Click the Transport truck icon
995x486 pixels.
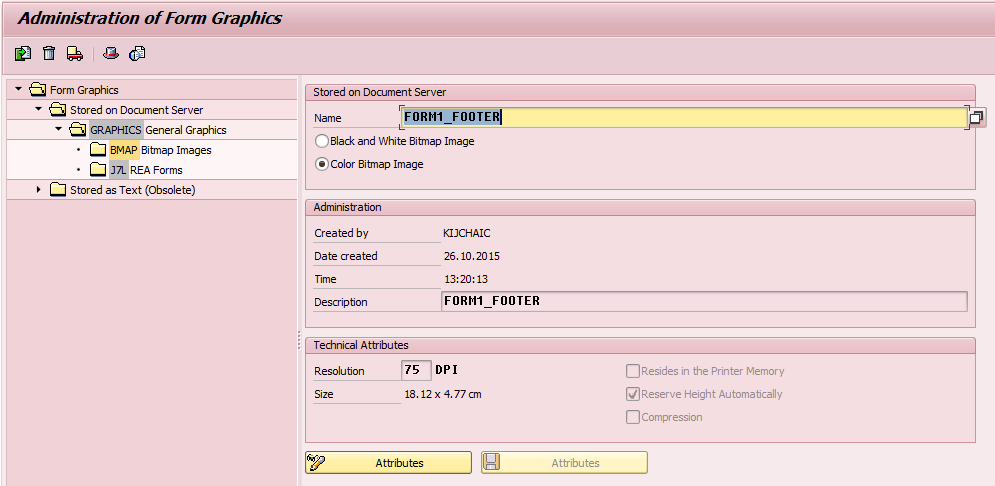tap(75, 53)
